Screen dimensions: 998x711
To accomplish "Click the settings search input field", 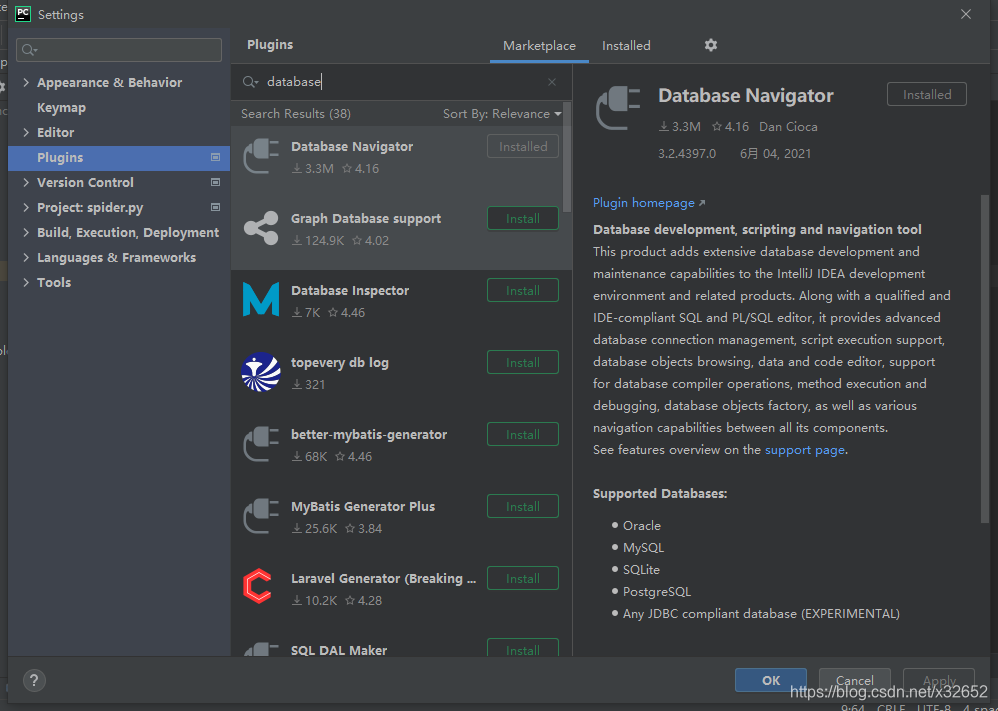I will pyautogui.click(x=119, y=50).
